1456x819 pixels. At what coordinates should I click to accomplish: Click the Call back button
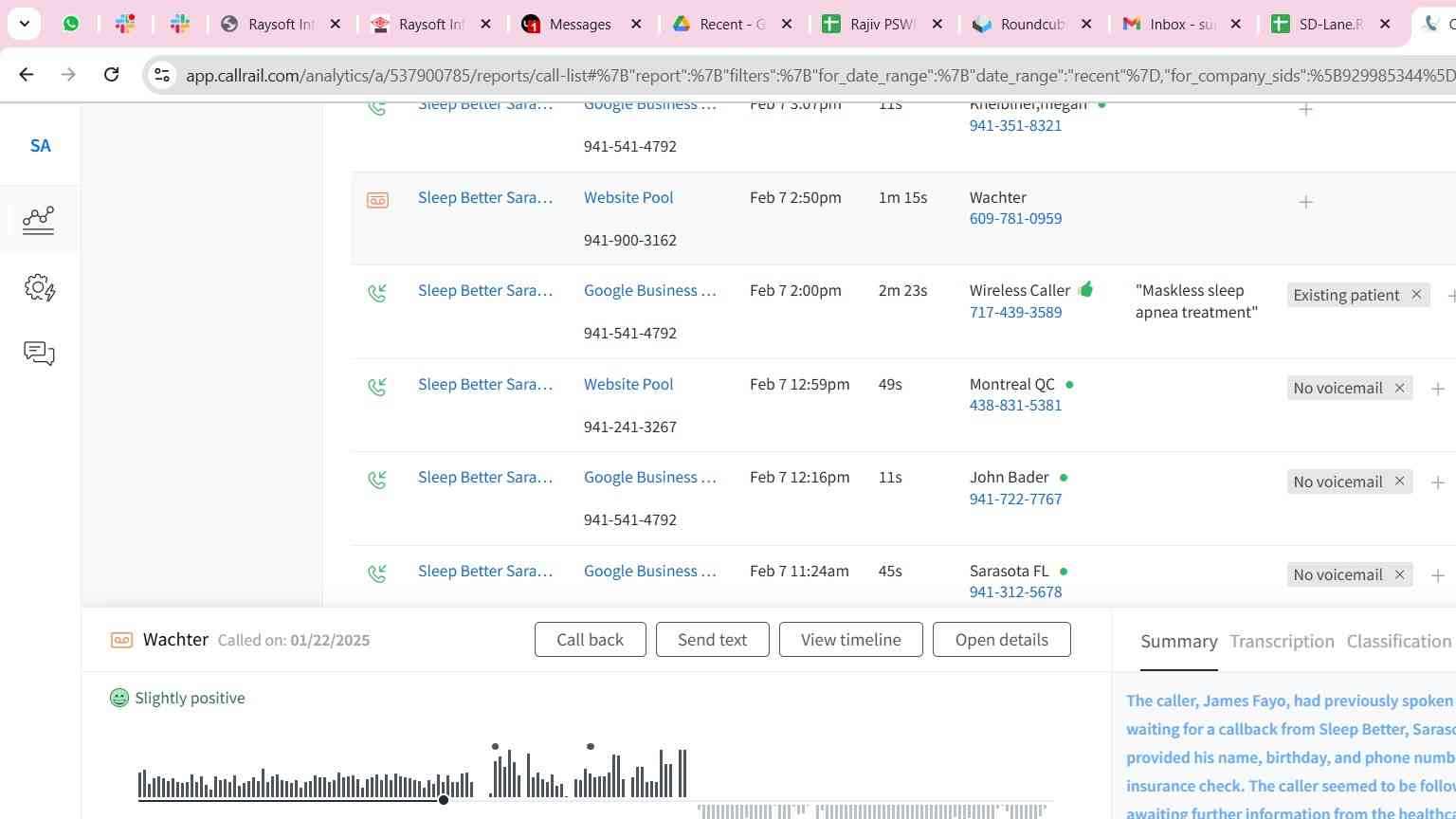590,640
